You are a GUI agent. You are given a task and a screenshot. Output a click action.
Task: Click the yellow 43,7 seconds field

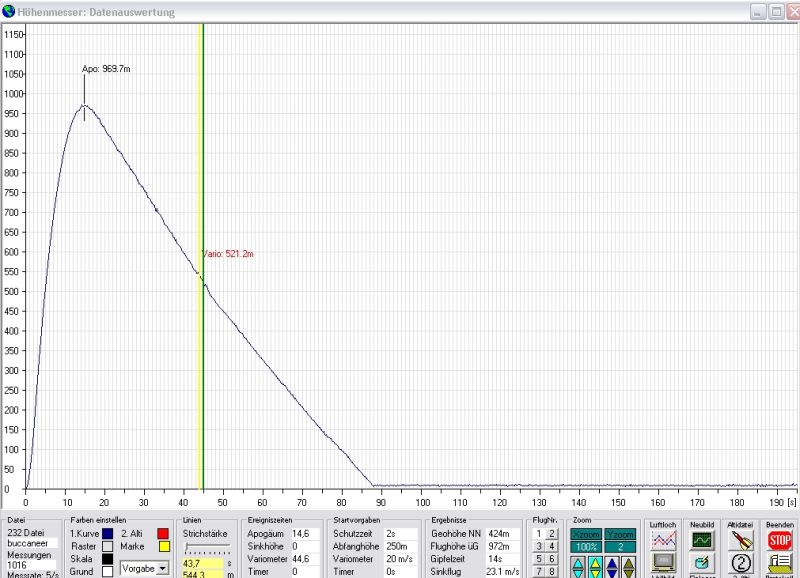pyautogui.click(x=203, y=564)
